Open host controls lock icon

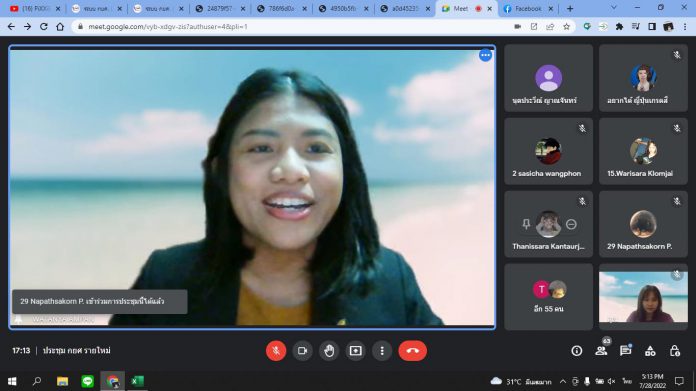pos(675,351)
